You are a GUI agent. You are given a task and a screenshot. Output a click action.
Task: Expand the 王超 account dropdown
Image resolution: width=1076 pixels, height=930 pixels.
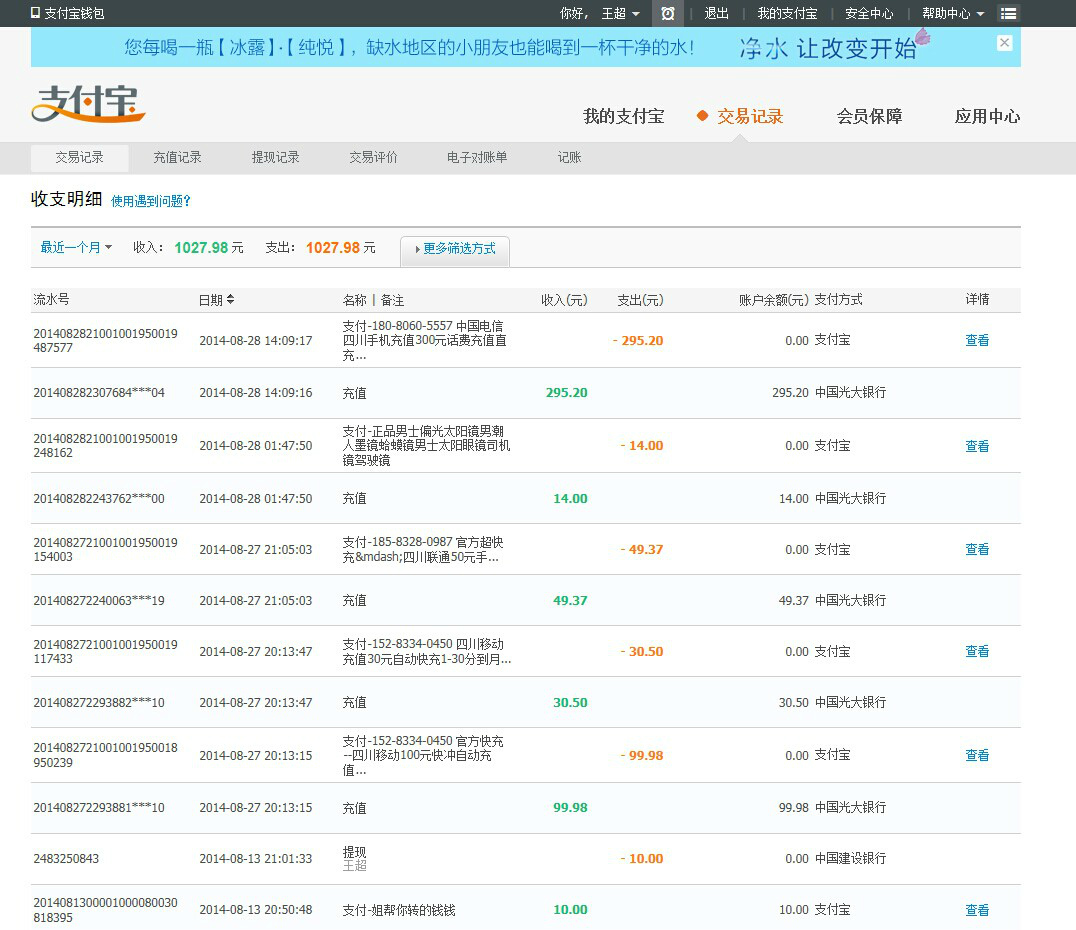620,13
